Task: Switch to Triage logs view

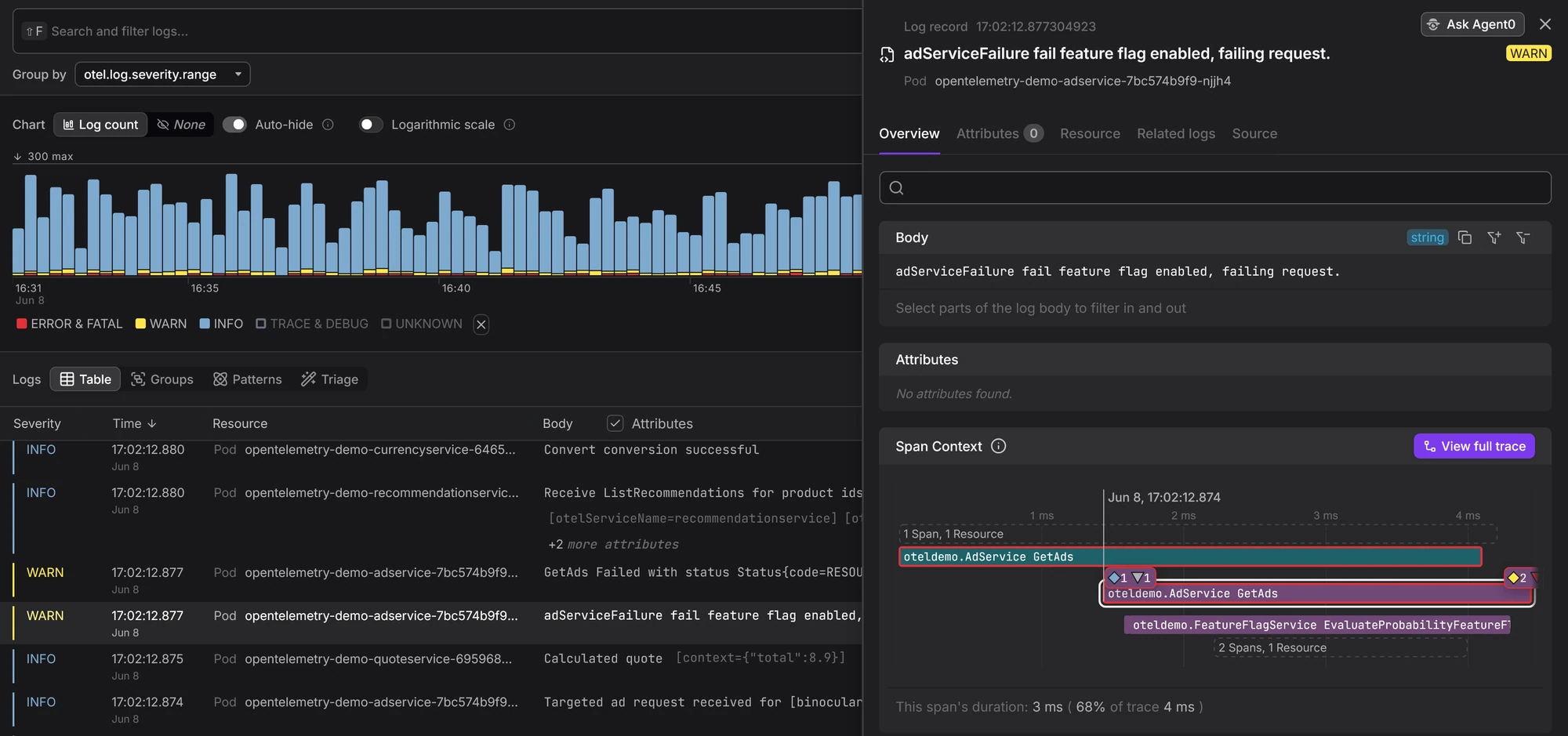Action: [x=329, y=379]
